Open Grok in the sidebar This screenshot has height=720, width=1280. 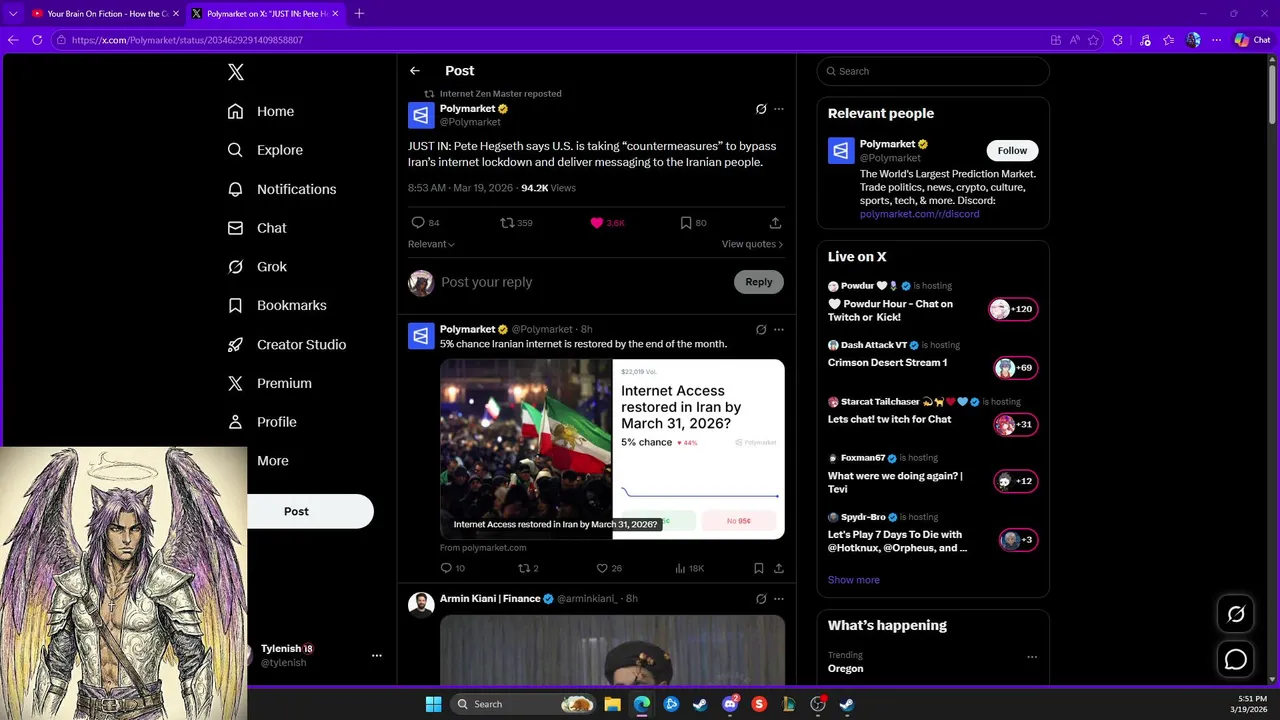point(257,267)
